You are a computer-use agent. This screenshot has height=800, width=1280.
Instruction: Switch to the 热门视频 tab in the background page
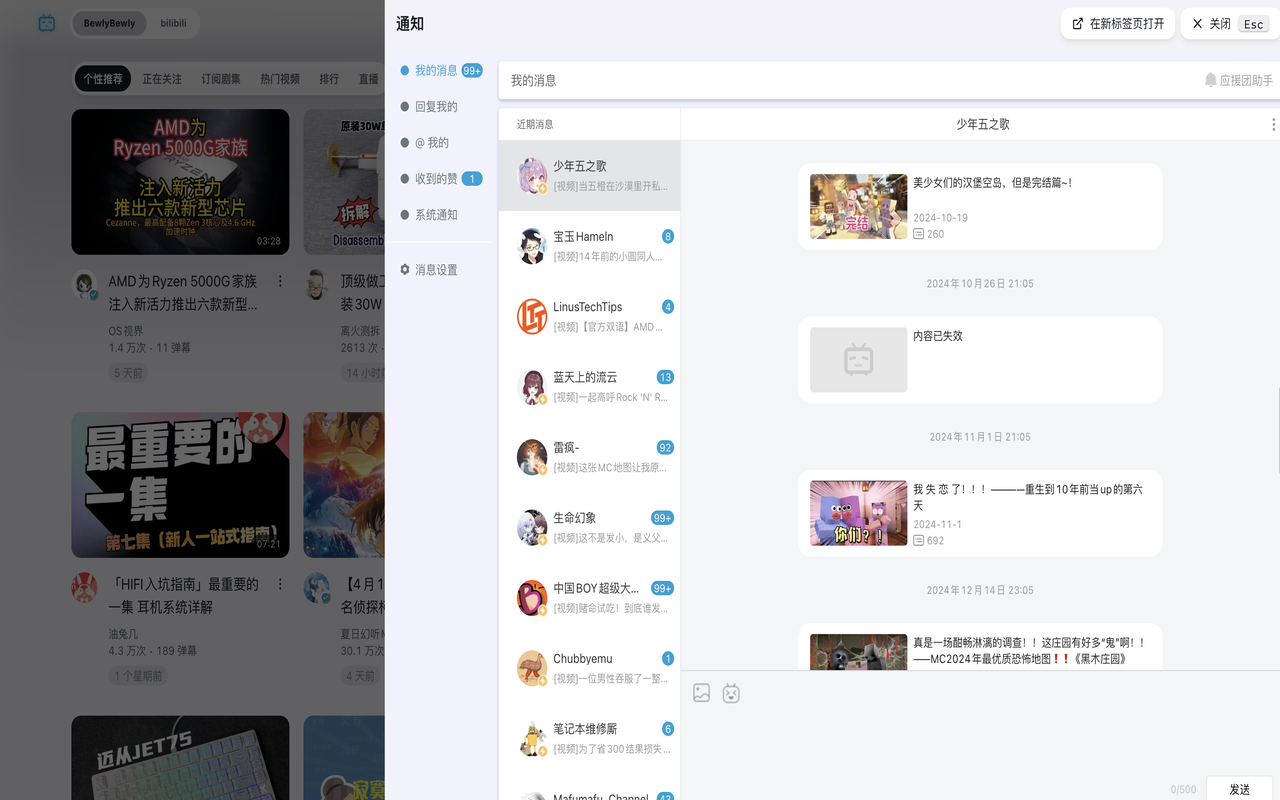[279, 78]
